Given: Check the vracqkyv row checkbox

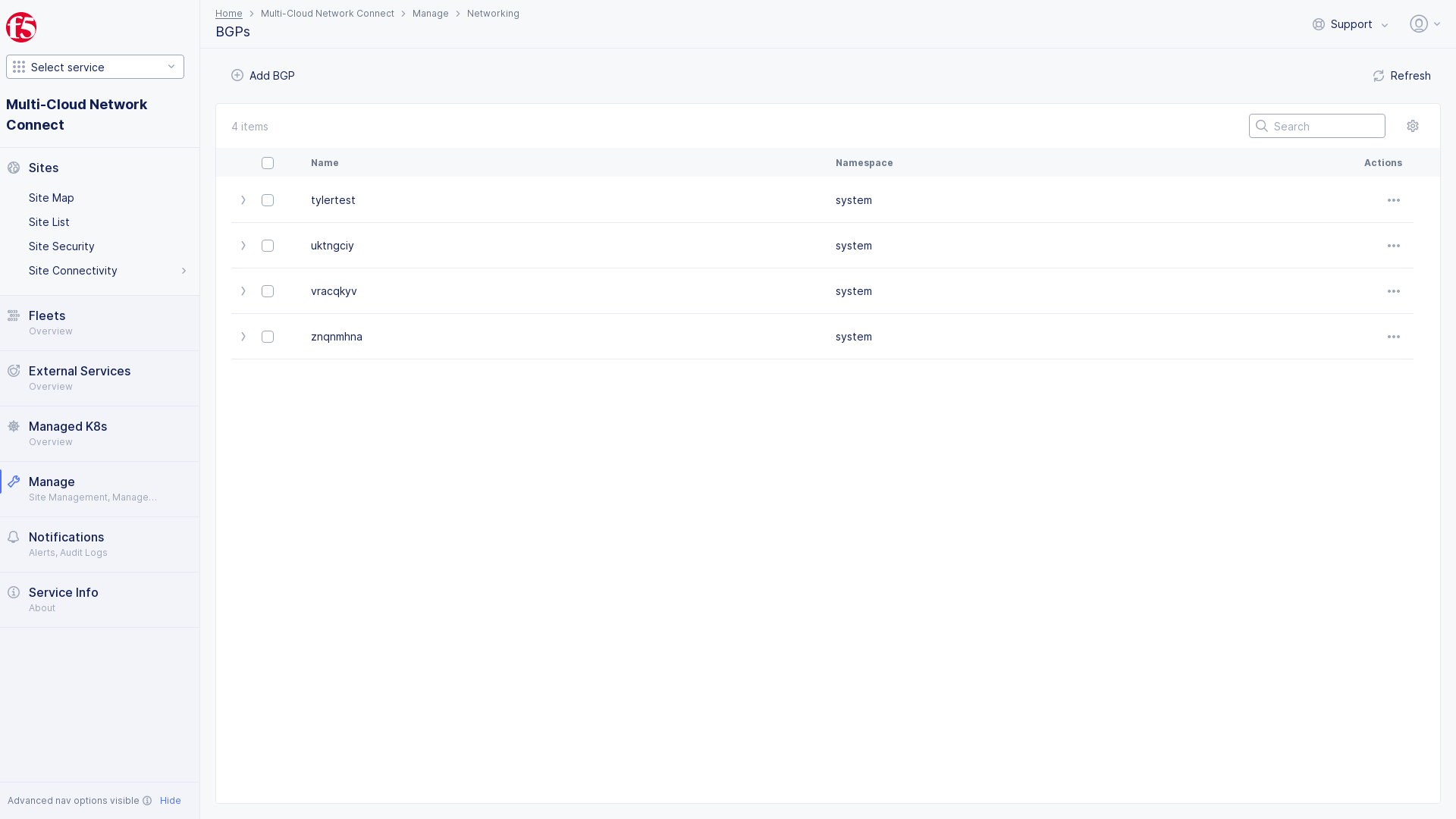Looking at the screenshot, I should [268, 291].
